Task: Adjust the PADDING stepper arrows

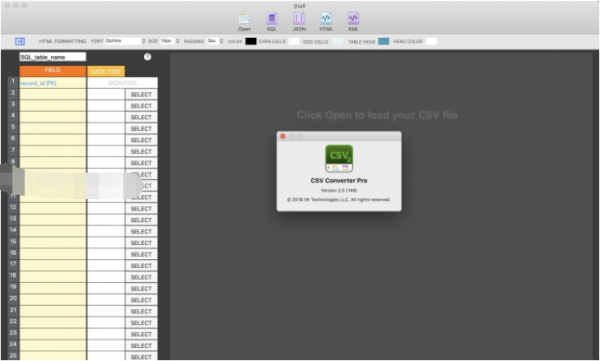Action: [x=221, y=41]
